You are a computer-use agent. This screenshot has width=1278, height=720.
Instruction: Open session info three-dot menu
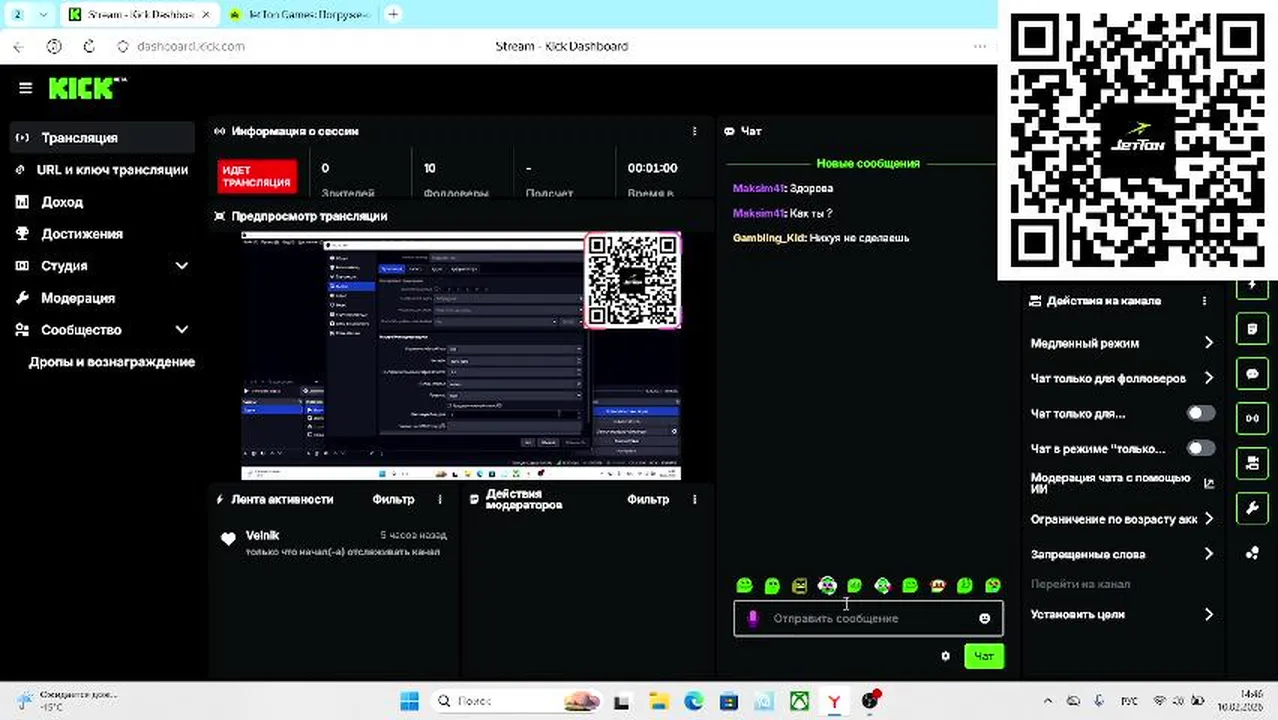click(x=695, y=131)
